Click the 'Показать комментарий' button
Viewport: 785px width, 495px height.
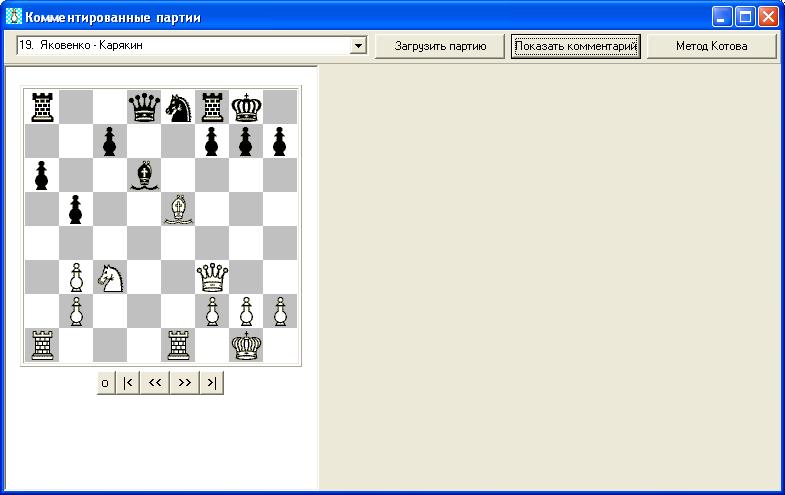(576, 46)
